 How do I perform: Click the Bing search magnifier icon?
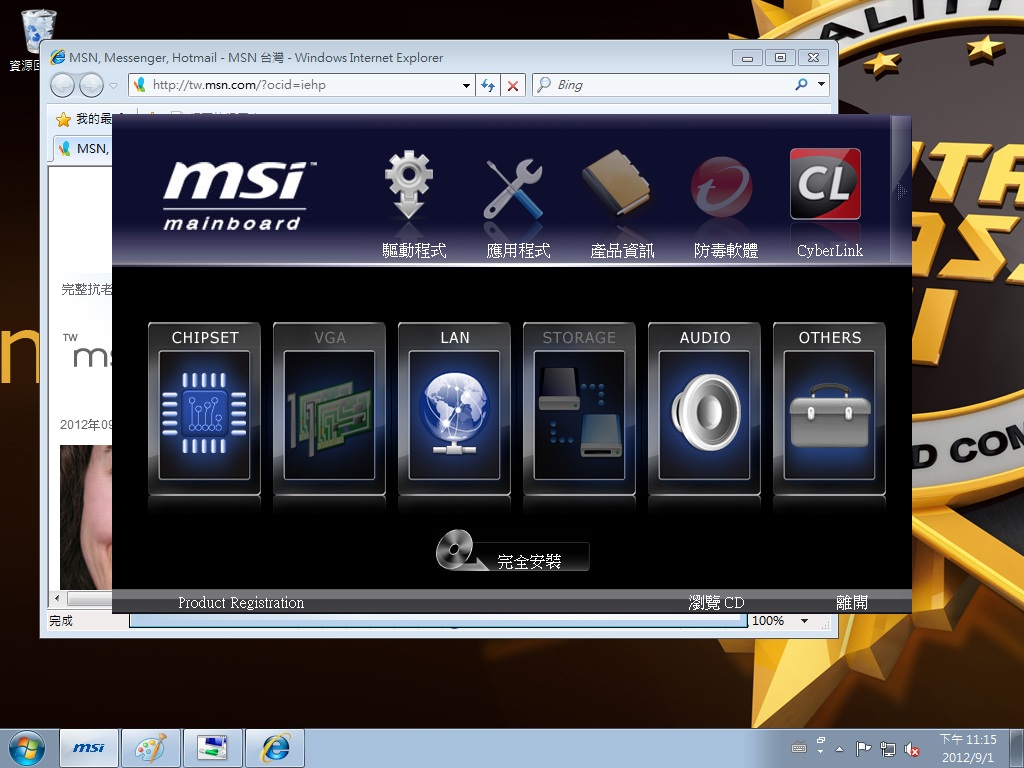pyautogui.click(x=801, y=84)
